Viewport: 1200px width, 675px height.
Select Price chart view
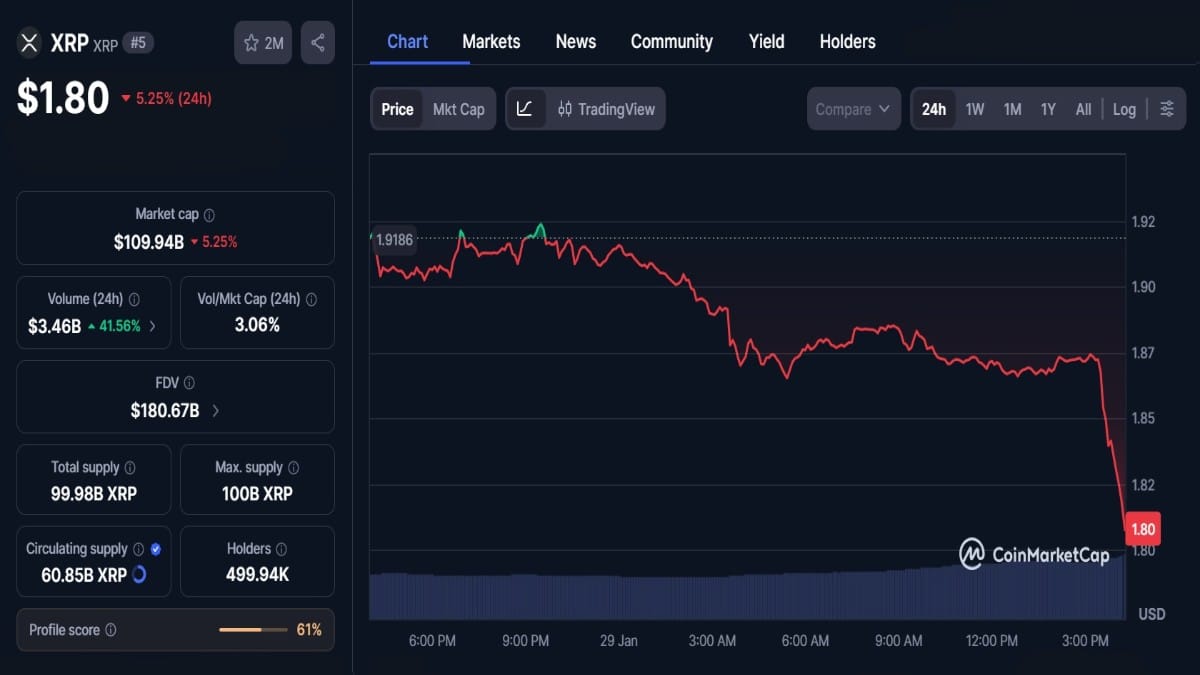pyautogui.click(x=397, y=109)
